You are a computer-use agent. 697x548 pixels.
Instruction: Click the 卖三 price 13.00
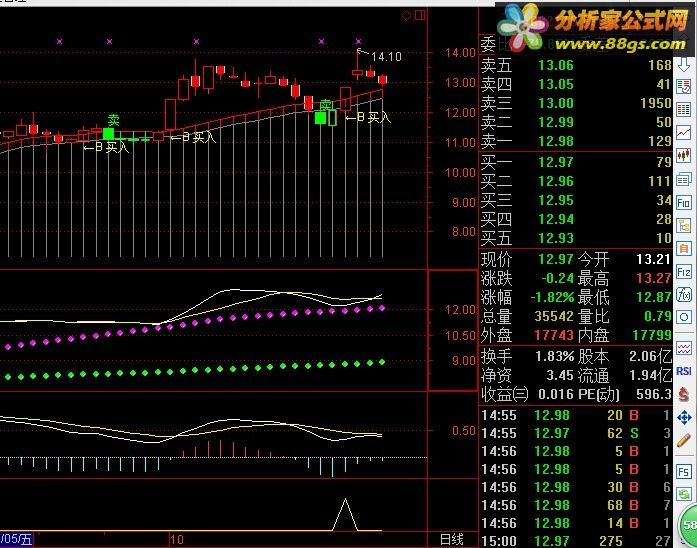[556, 103]
